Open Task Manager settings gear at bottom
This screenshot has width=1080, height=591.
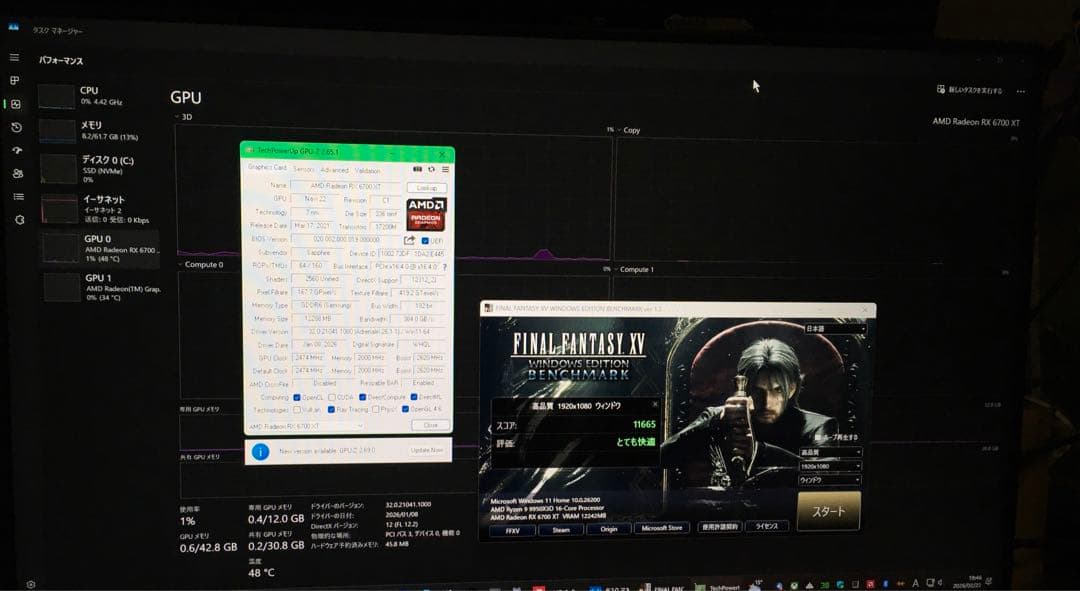tap(30, 584)
